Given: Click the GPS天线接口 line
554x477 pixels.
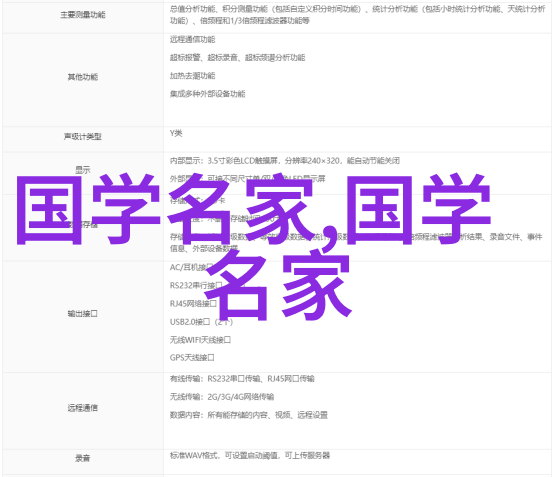Looking at the screenshot, I should pos(192,358).
